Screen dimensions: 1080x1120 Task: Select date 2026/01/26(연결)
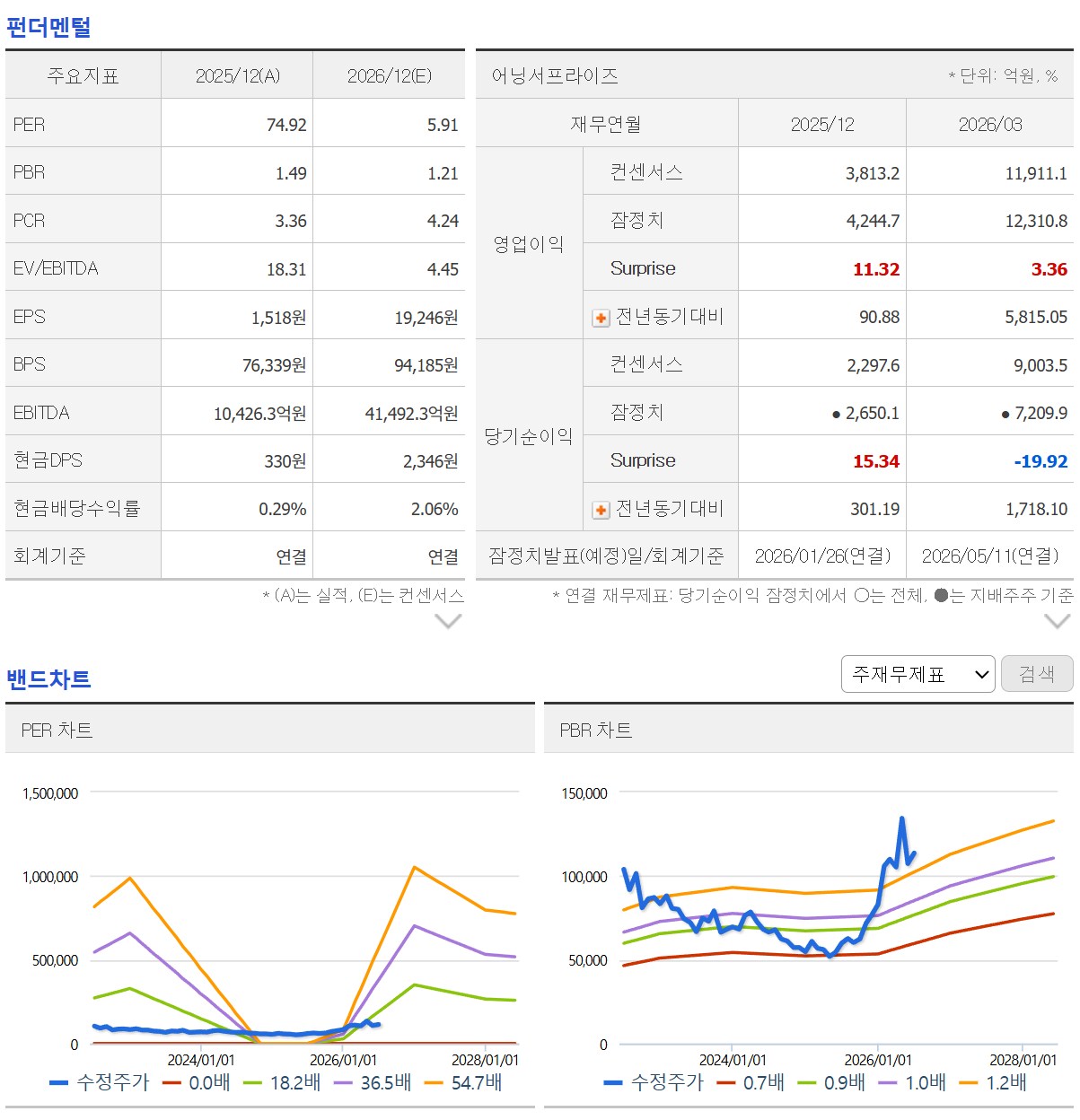pos(822,556)
